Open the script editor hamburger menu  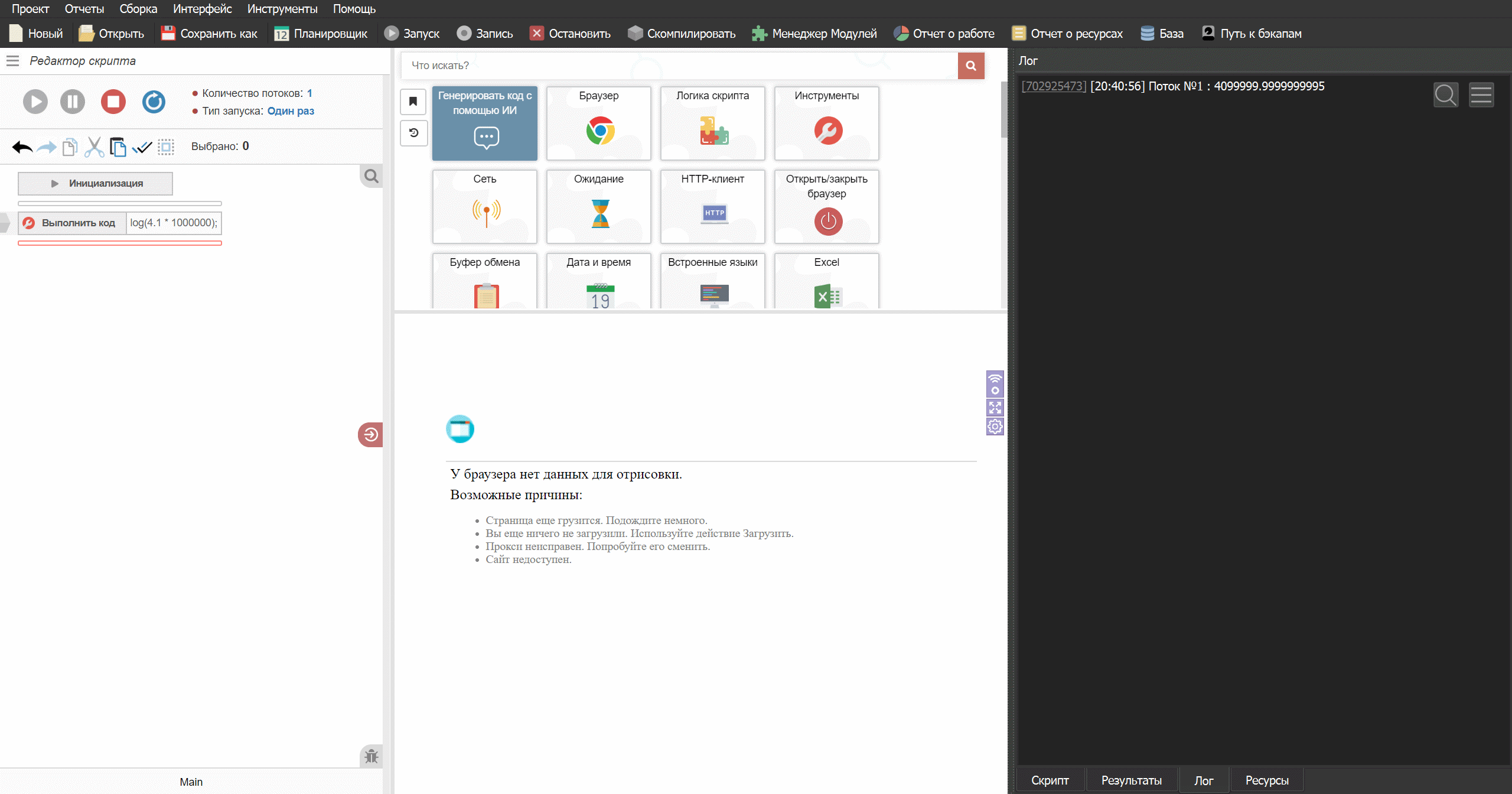12,60
